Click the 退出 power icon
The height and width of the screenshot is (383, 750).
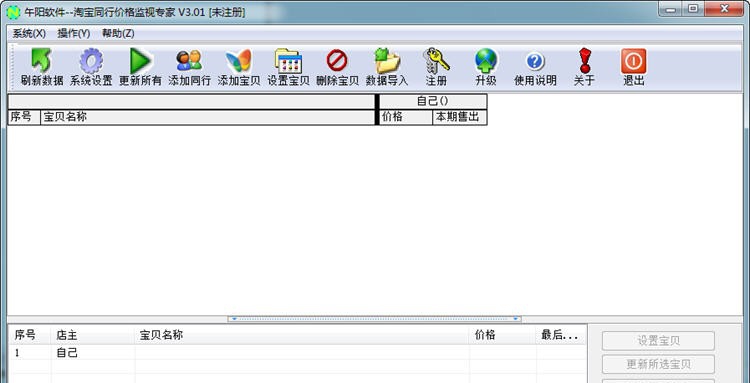(x=633, y=61)
